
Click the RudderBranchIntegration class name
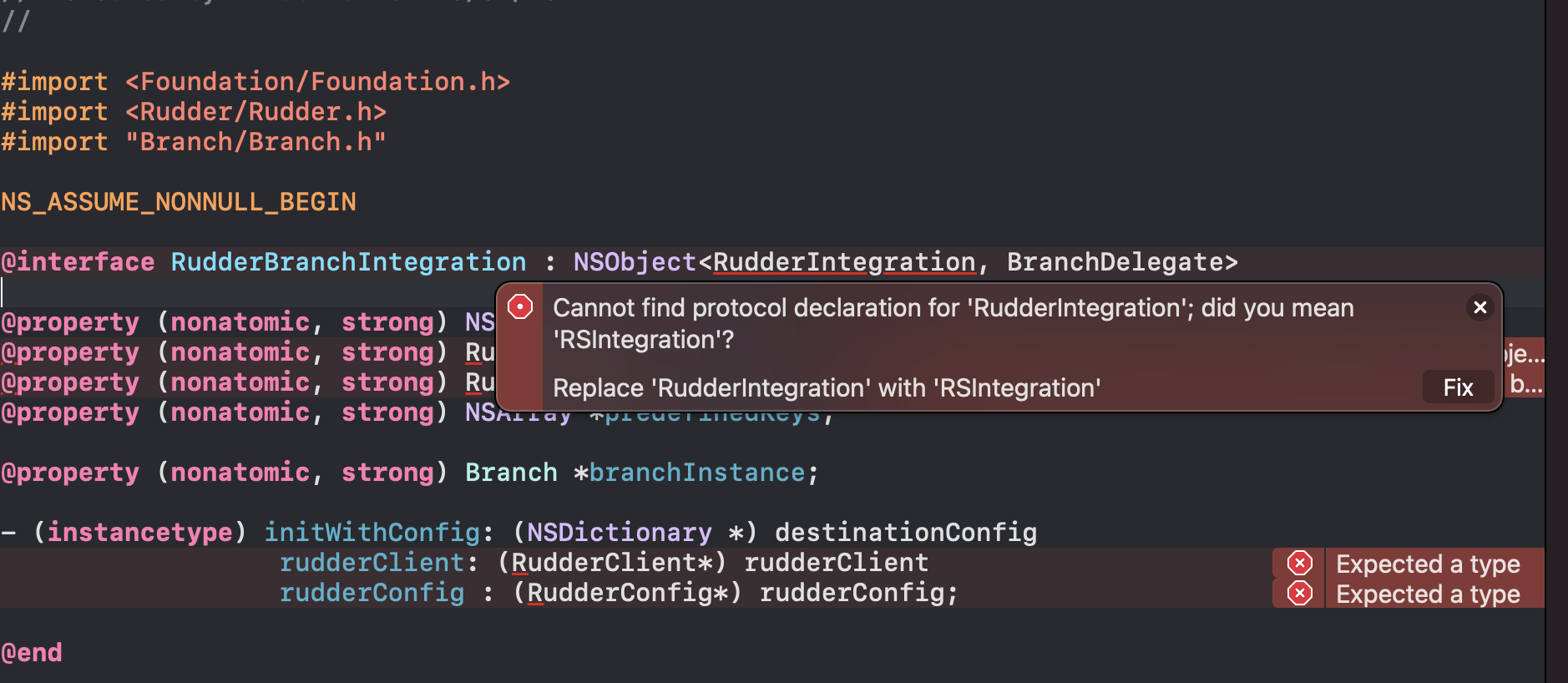pyautogui.click(x=347, y=261)
